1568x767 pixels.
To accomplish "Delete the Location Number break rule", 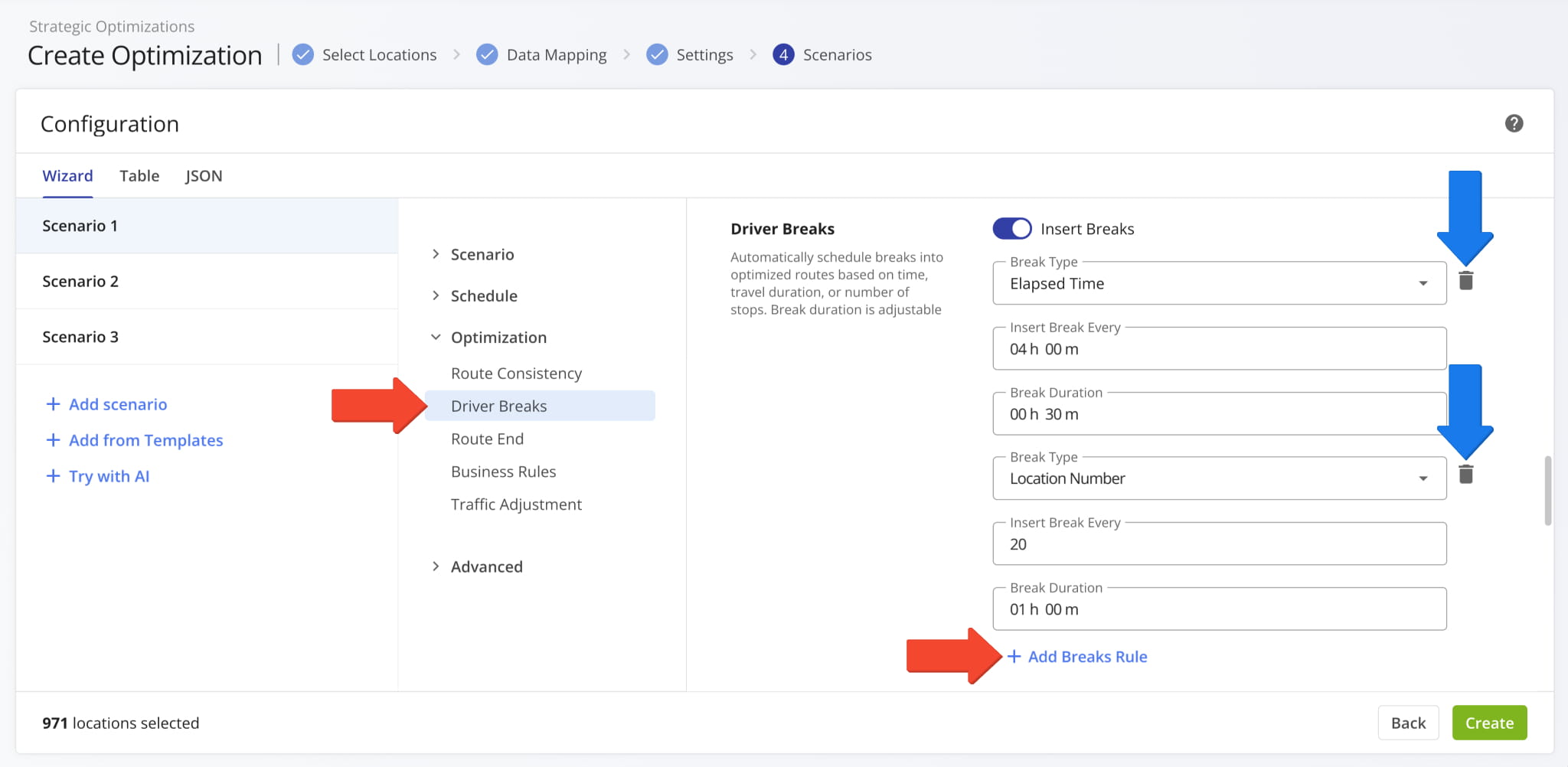I will click(1465, 475).
